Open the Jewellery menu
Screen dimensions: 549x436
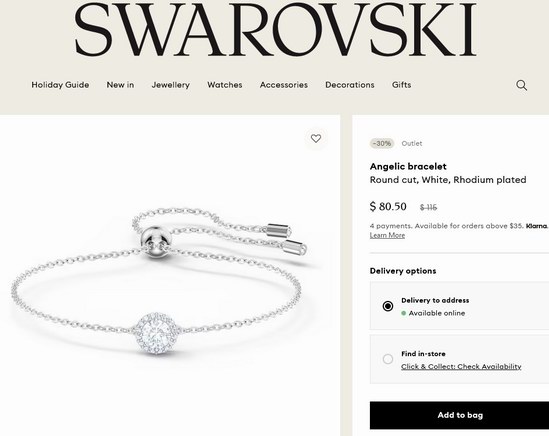[171, 85]
